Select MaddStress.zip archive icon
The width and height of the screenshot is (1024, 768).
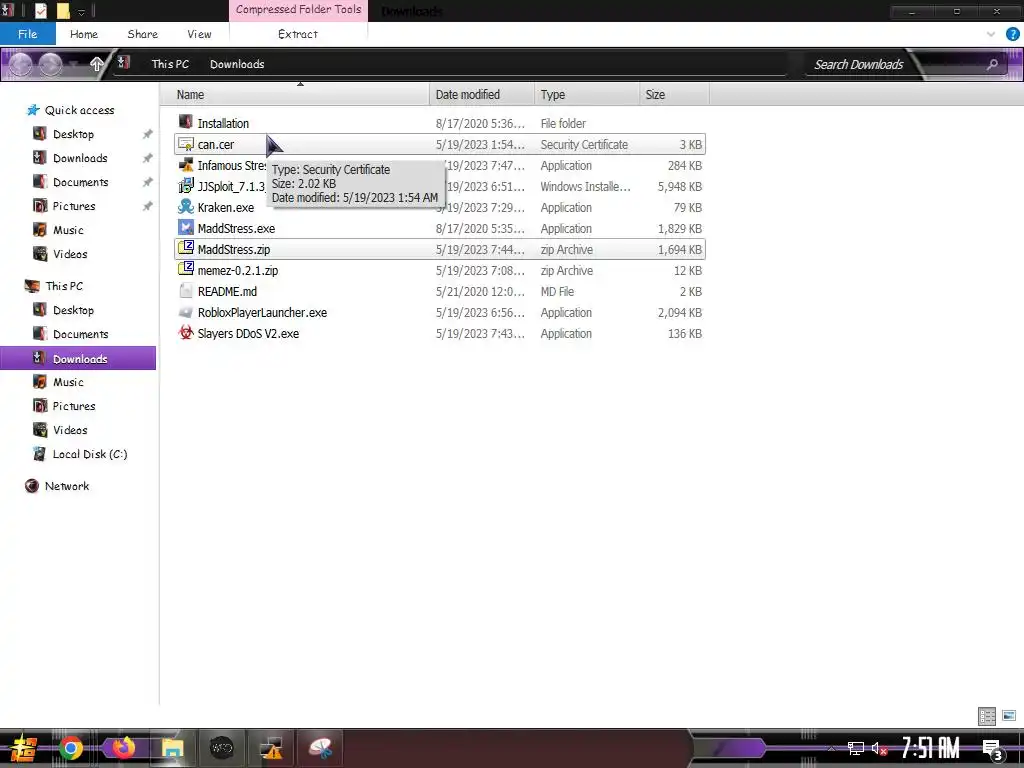(x=186, y=248)
